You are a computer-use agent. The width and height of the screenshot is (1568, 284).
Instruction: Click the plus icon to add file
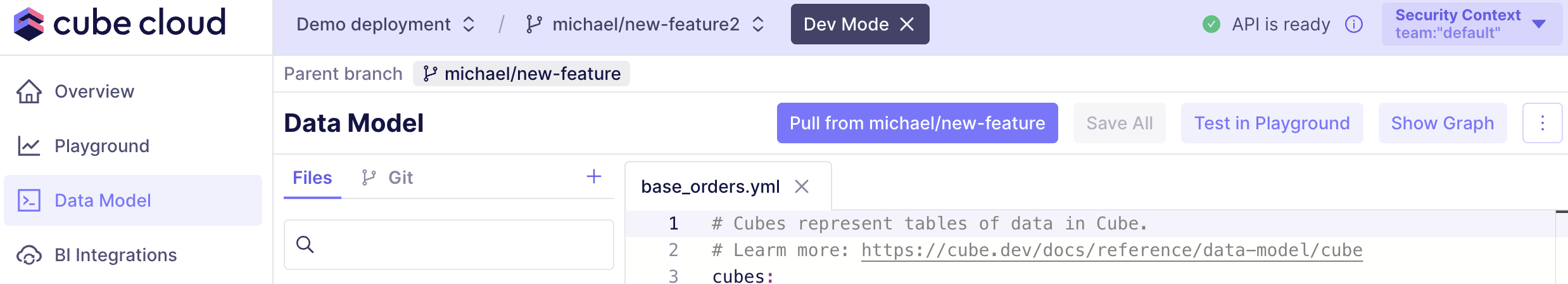593,177
